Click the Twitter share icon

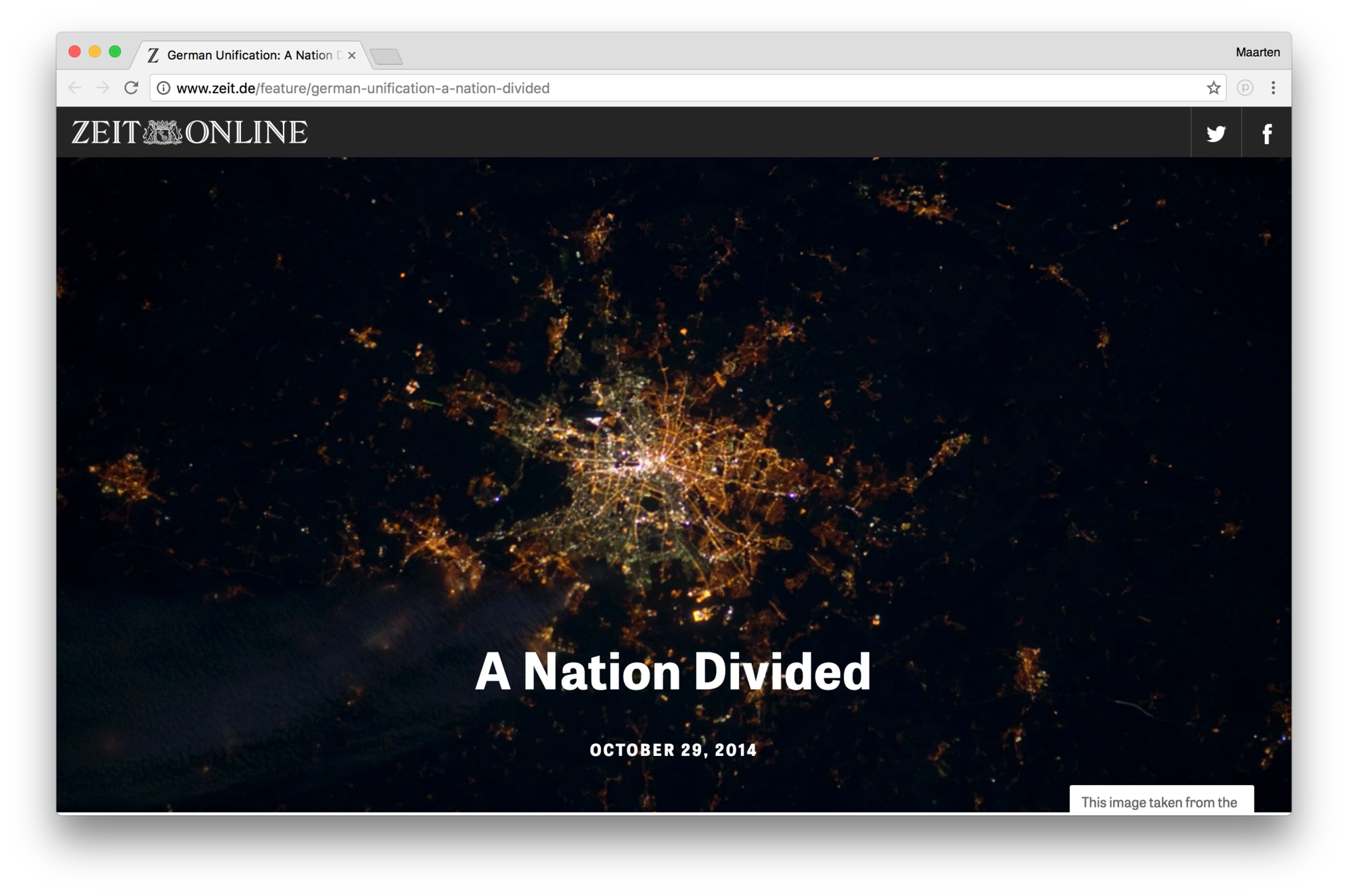pyautogui.click(x=1215, y=133)
